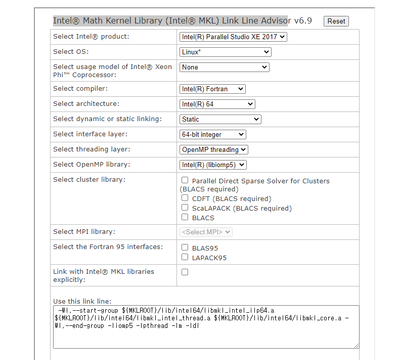
Task: Open the compiler dropdown showing Intel(R) Fortran
Action: [x=212, y=89]
